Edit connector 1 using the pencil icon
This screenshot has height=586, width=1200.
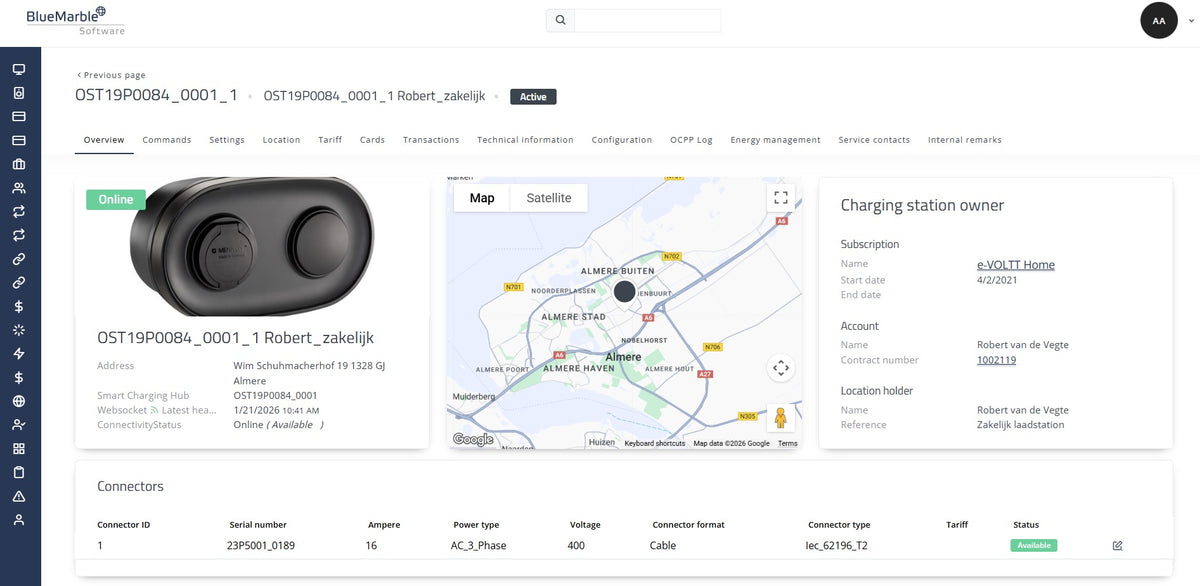pyautogui.click(x=1117, y=546)
